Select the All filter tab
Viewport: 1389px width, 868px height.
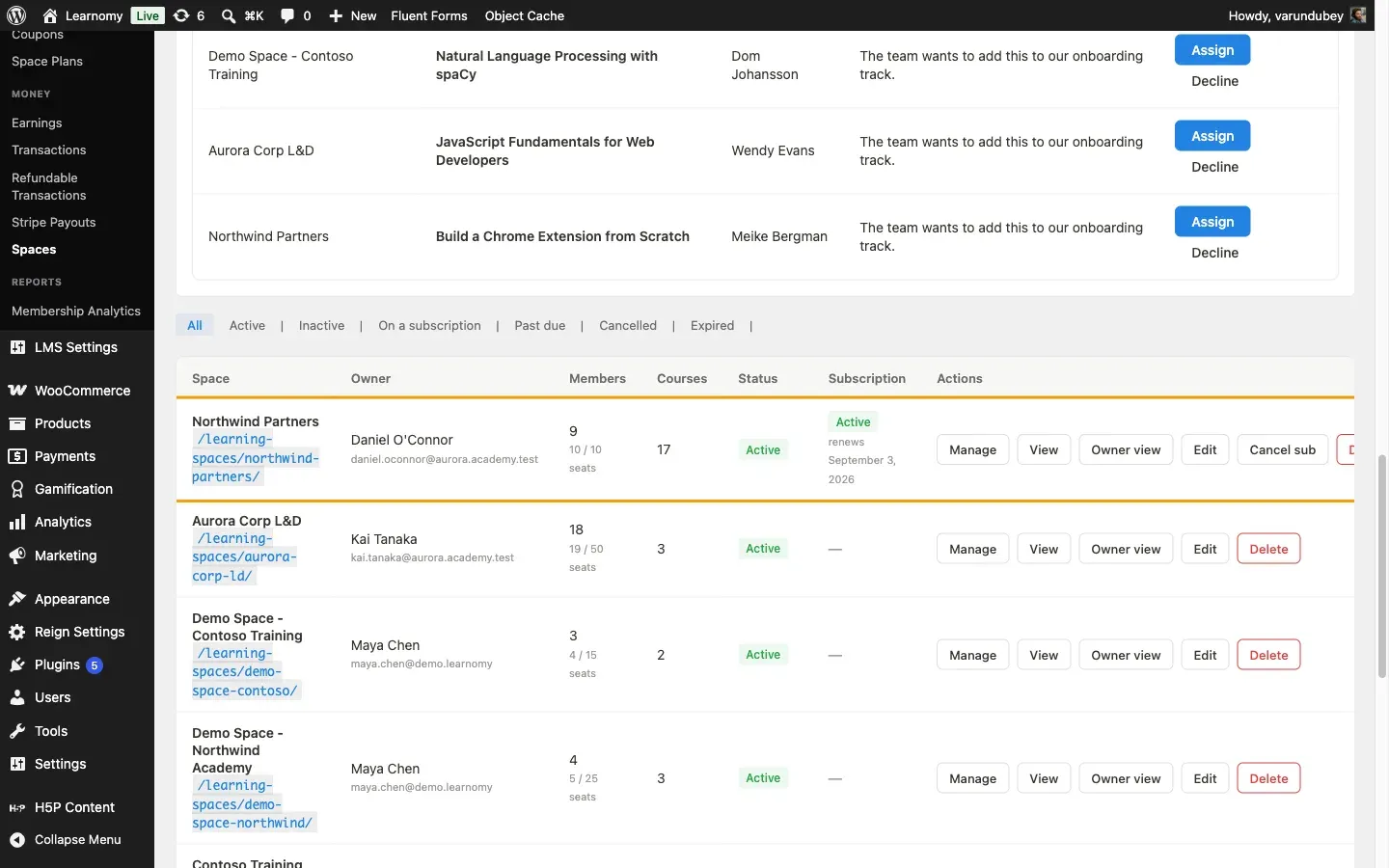[195, 325]
